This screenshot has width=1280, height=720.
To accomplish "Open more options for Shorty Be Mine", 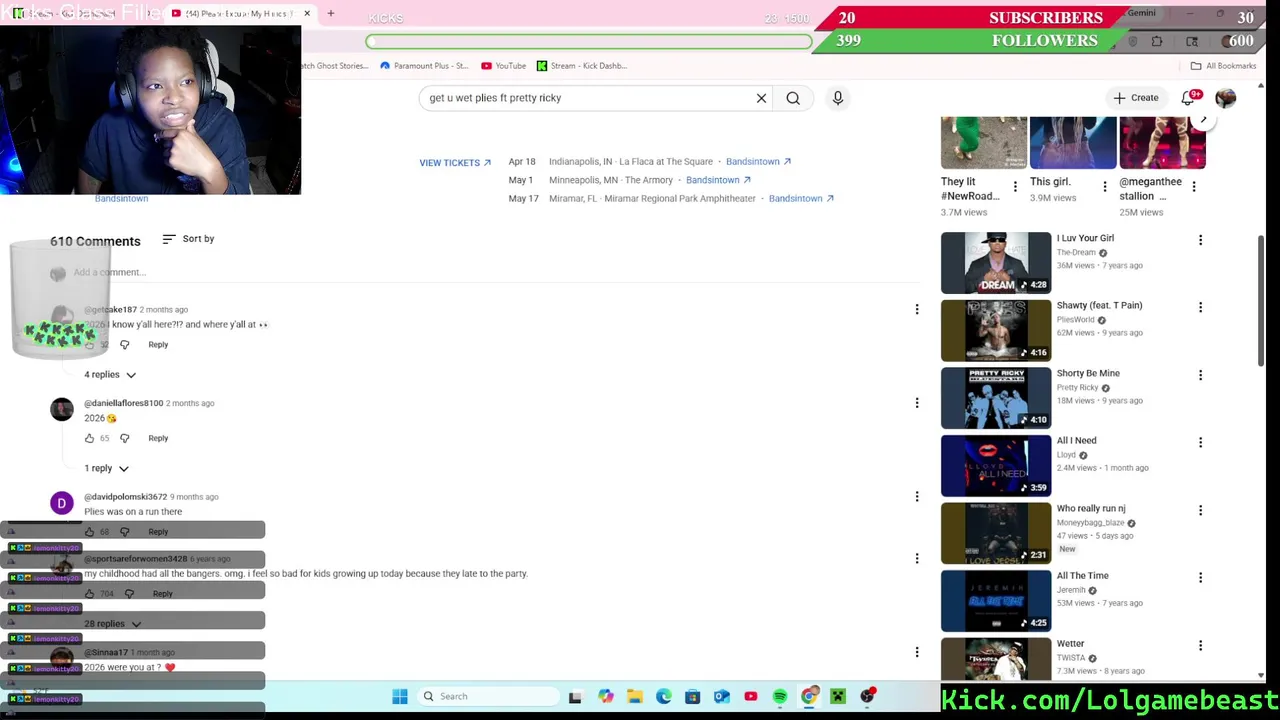I will (1200, 375).
